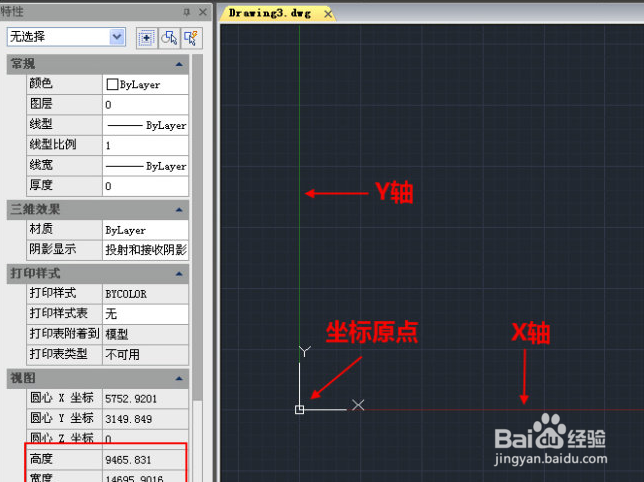Collapse the 视图 section
The height and width of the screenshot is (482, 644).
179,378
